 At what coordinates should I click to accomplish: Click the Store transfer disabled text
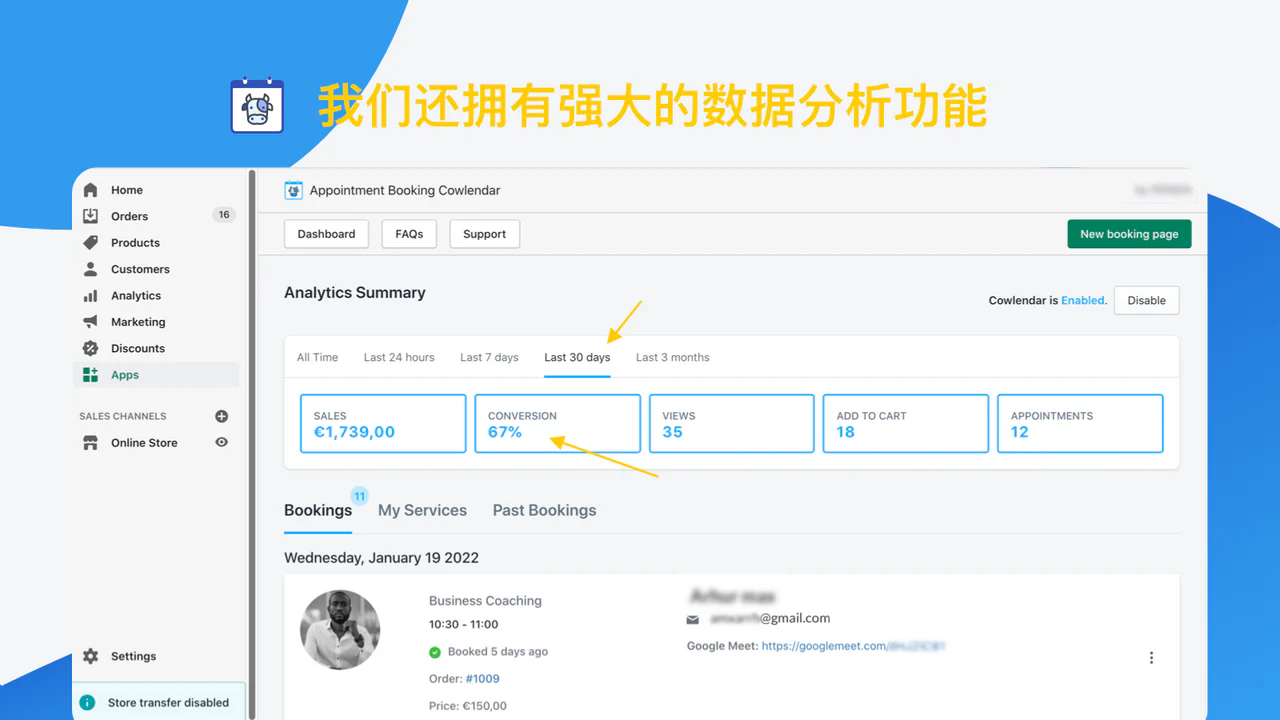[x=168, y=703]
